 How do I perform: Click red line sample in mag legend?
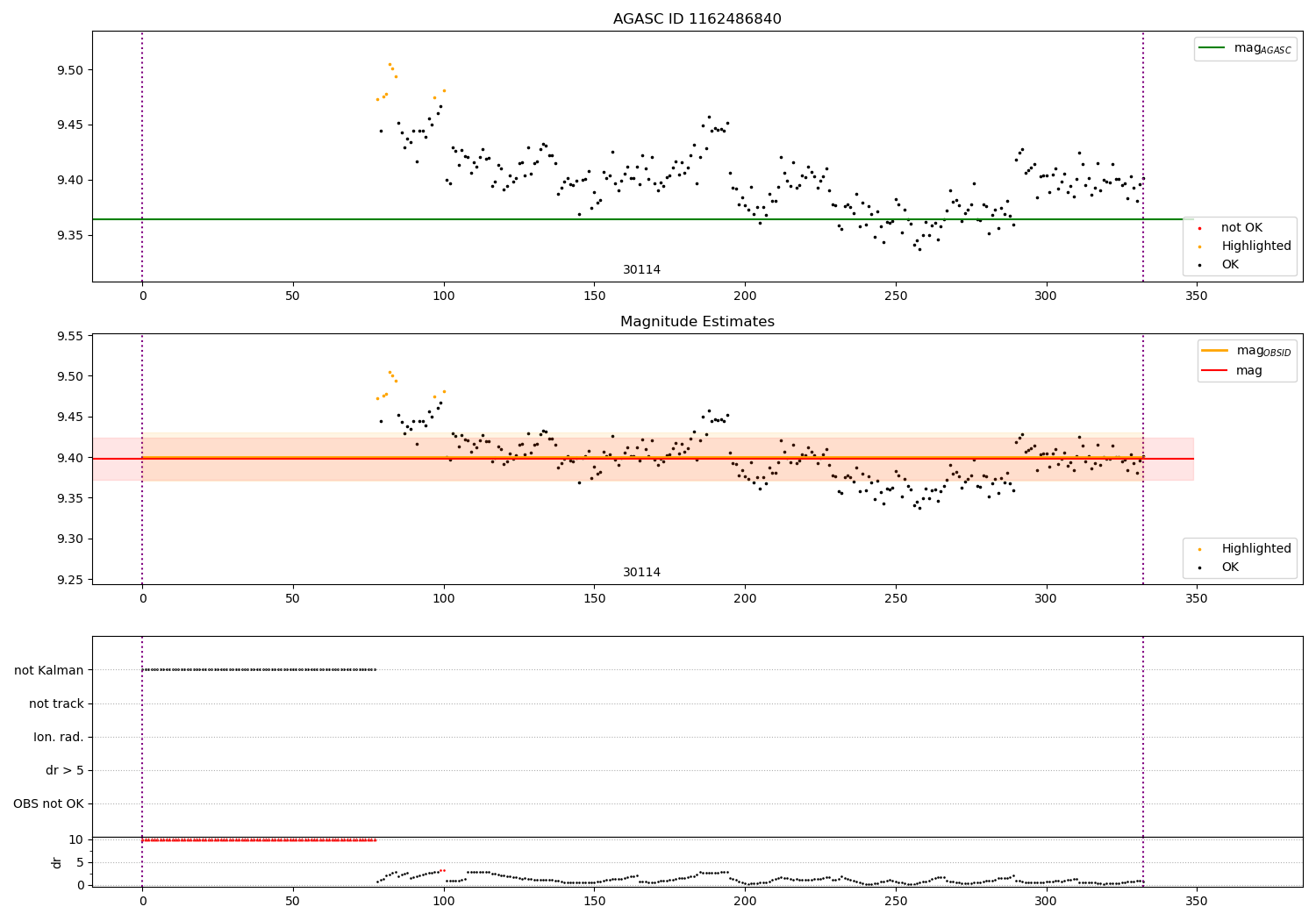[x=1215, y=371]
